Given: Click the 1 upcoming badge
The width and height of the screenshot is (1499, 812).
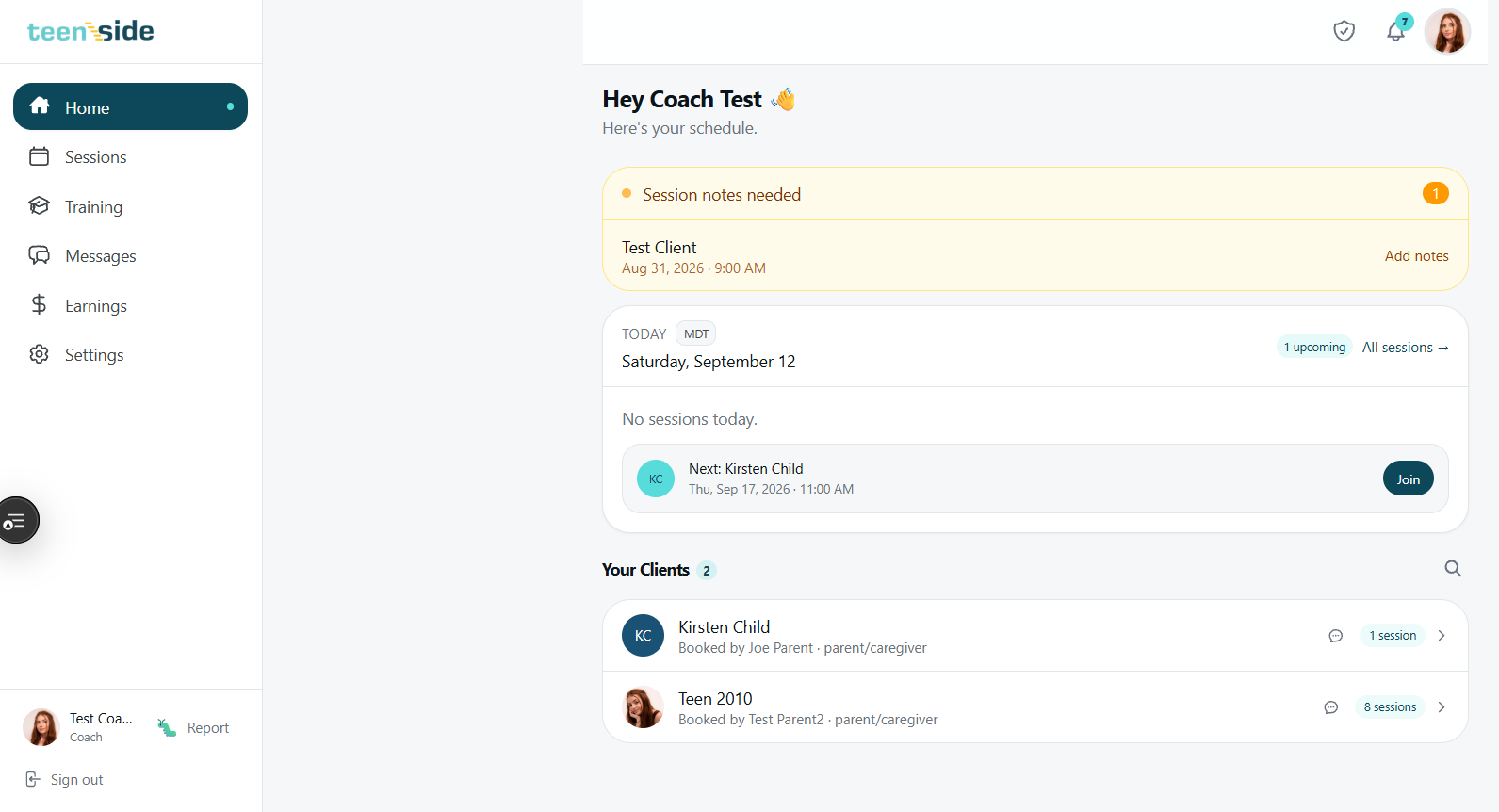Looking at the screenshot, I should point(1314,348).
